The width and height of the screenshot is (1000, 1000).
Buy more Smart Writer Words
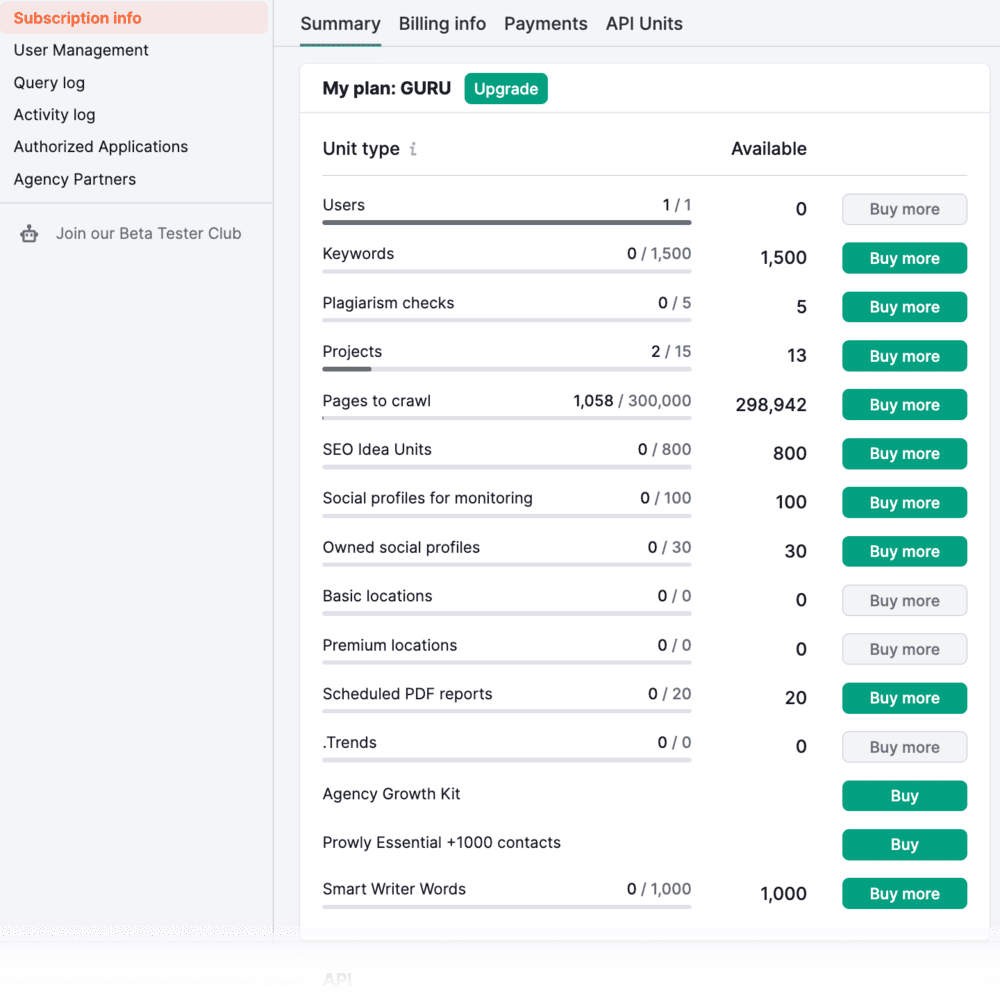point(904,893)
